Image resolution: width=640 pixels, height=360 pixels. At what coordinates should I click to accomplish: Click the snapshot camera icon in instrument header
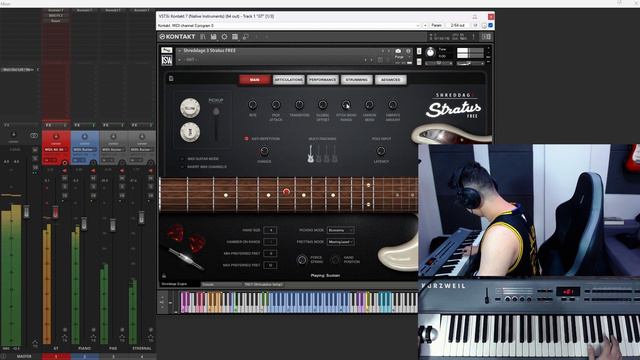coord(398,51)
